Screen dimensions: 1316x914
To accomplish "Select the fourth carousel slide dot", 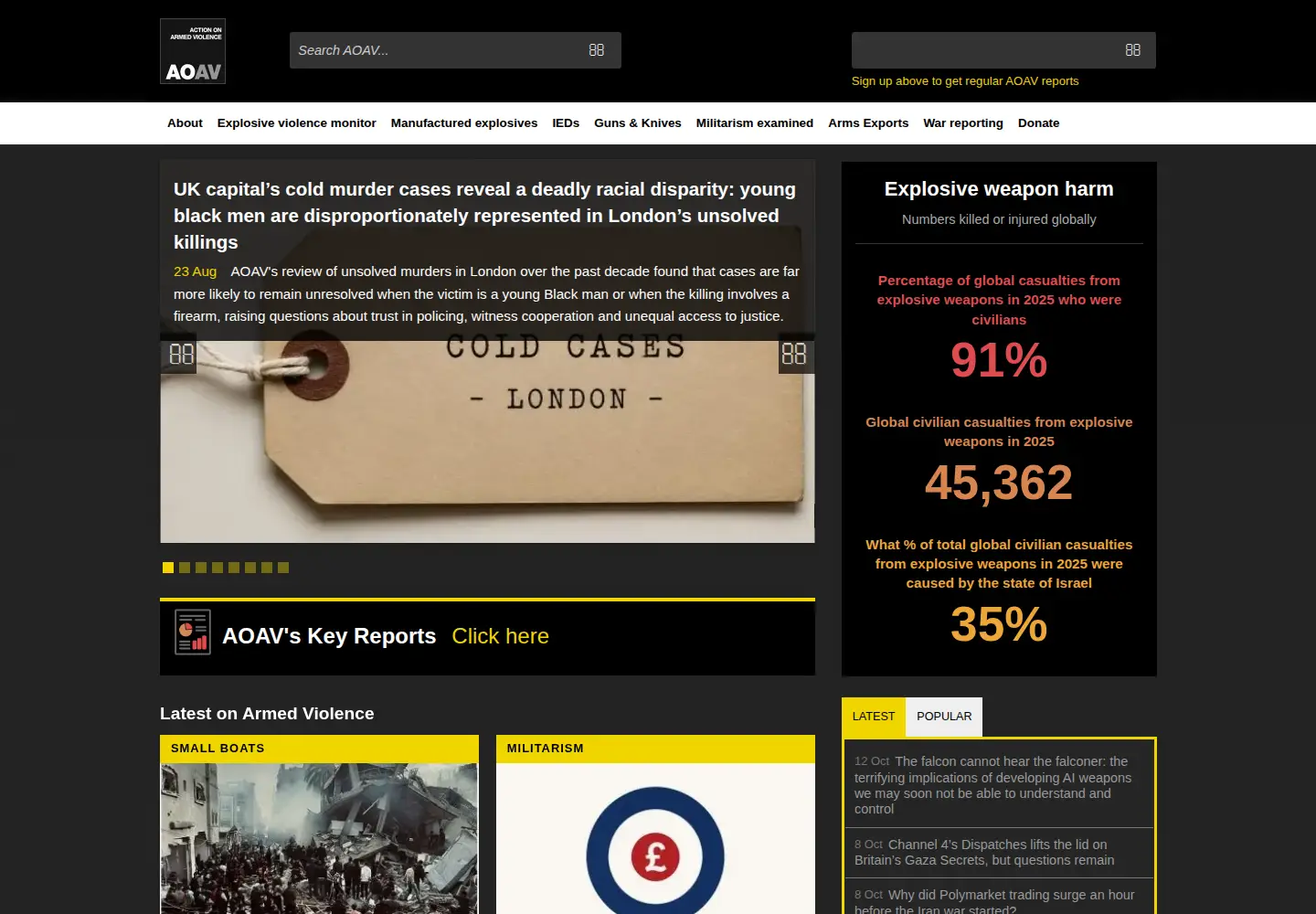I will [218, 568].
